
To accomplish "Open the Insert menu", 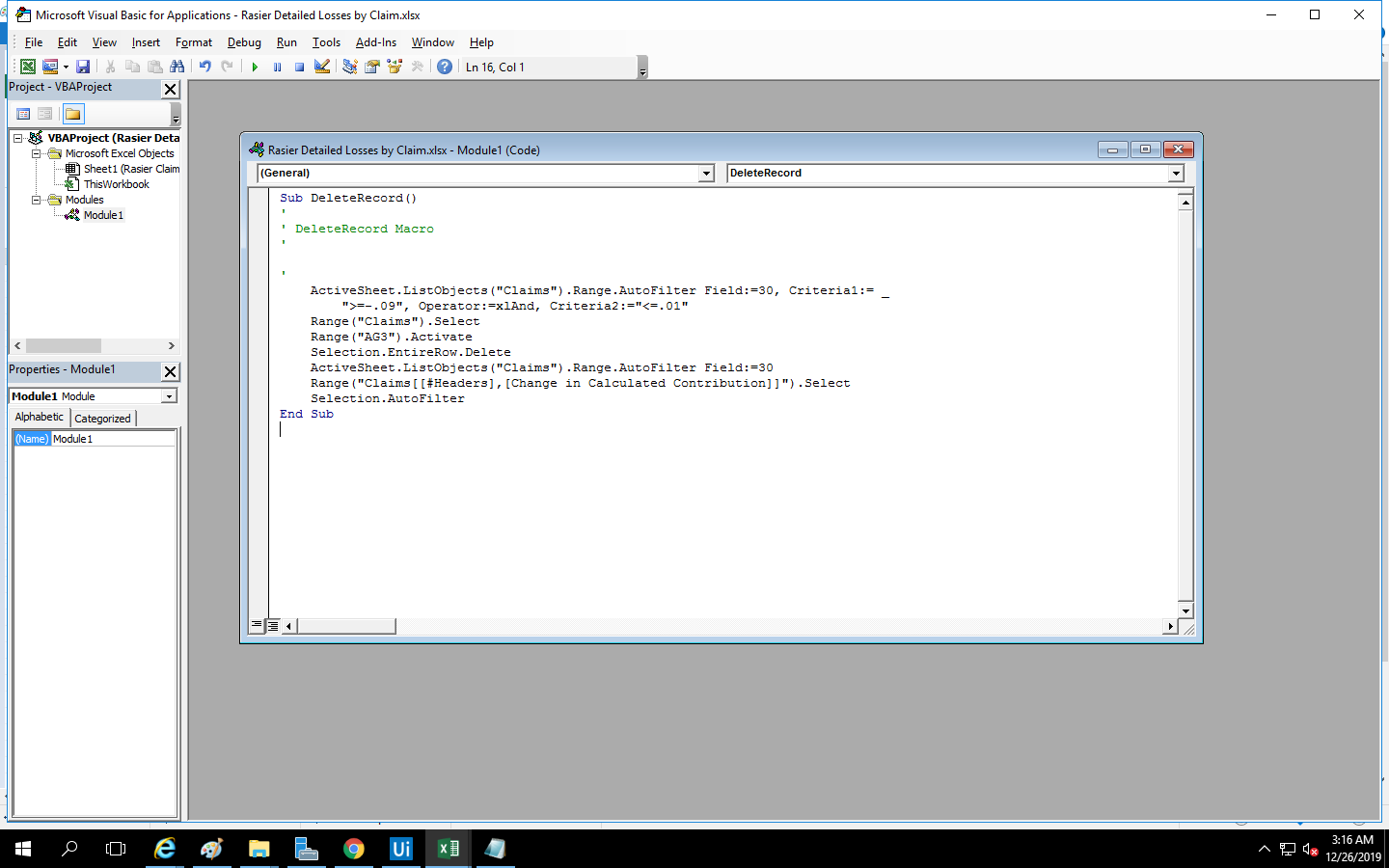I will click(146, 42).
